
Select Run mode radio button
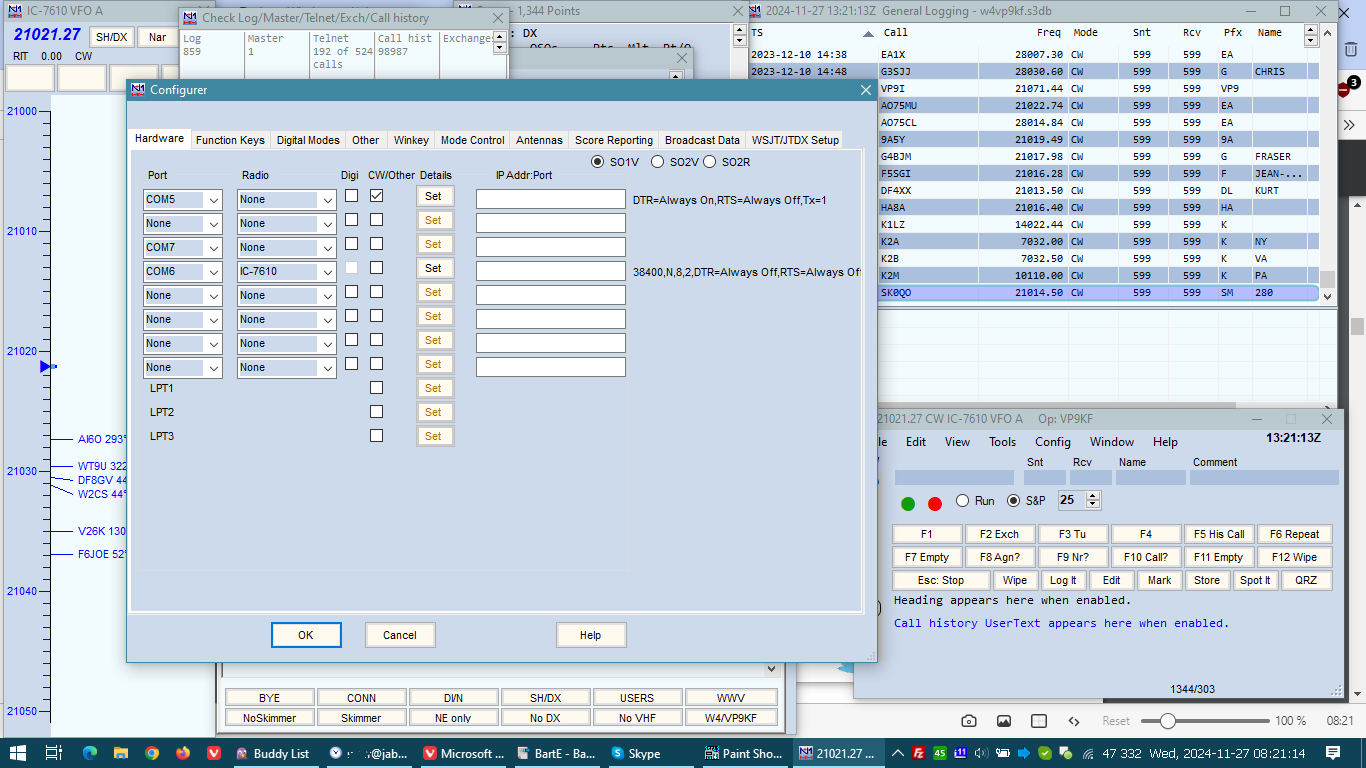[963, 501]
